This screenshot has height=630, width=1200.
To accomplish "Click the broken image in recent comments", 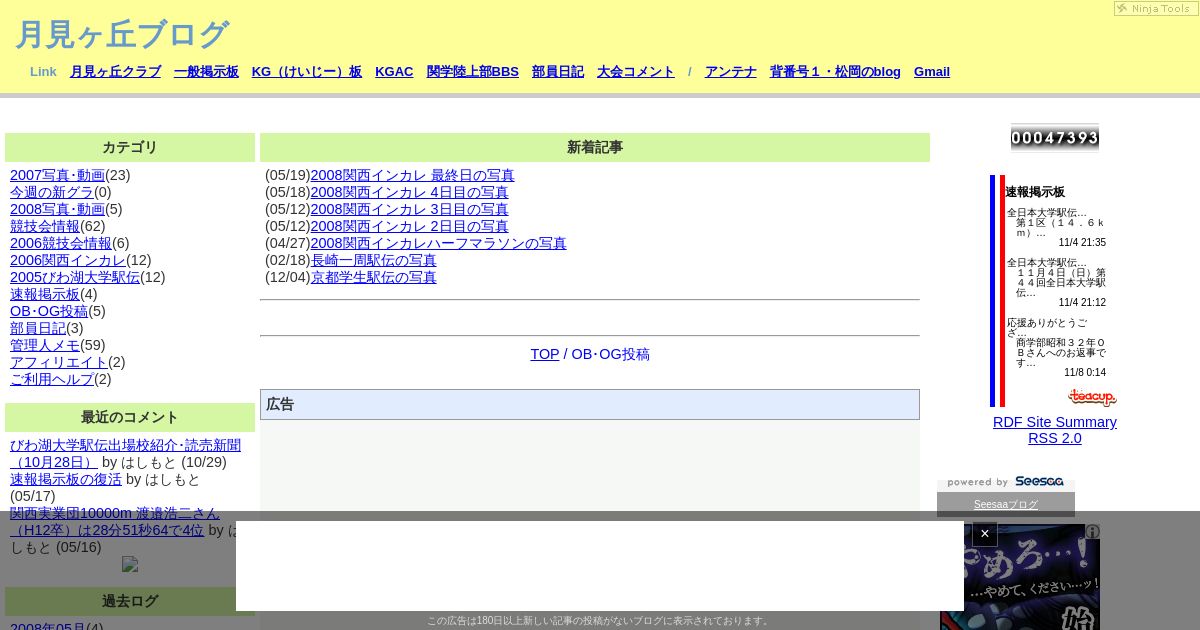I will [130, 564].
